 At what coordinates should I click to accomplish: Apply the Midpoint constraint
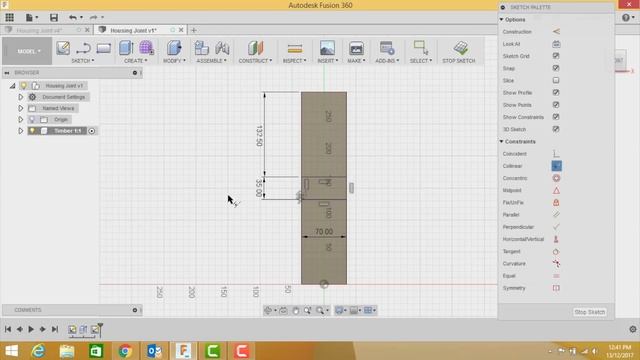(556, 191)
